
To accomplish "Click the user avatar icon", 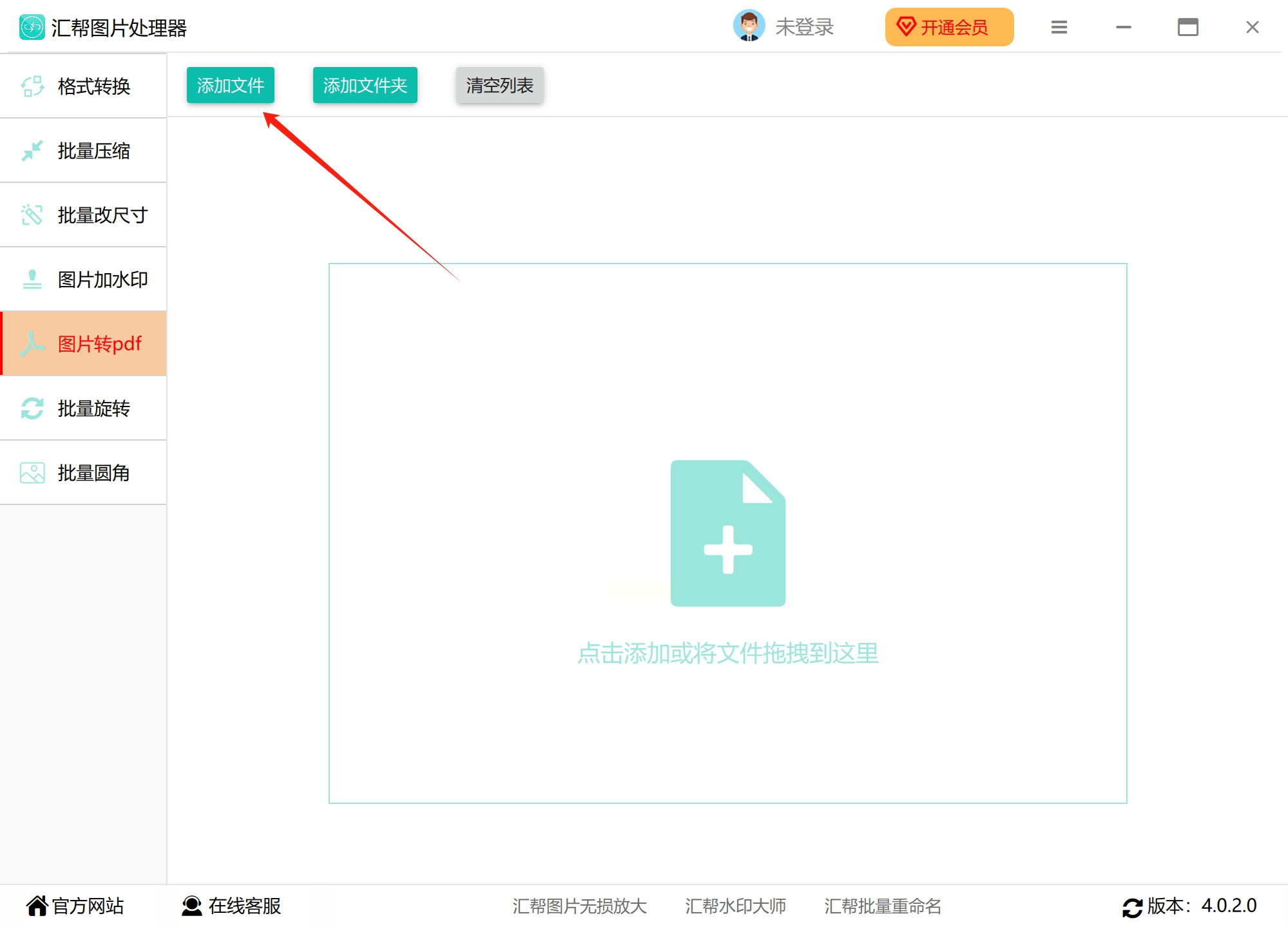I will point(749,26).
